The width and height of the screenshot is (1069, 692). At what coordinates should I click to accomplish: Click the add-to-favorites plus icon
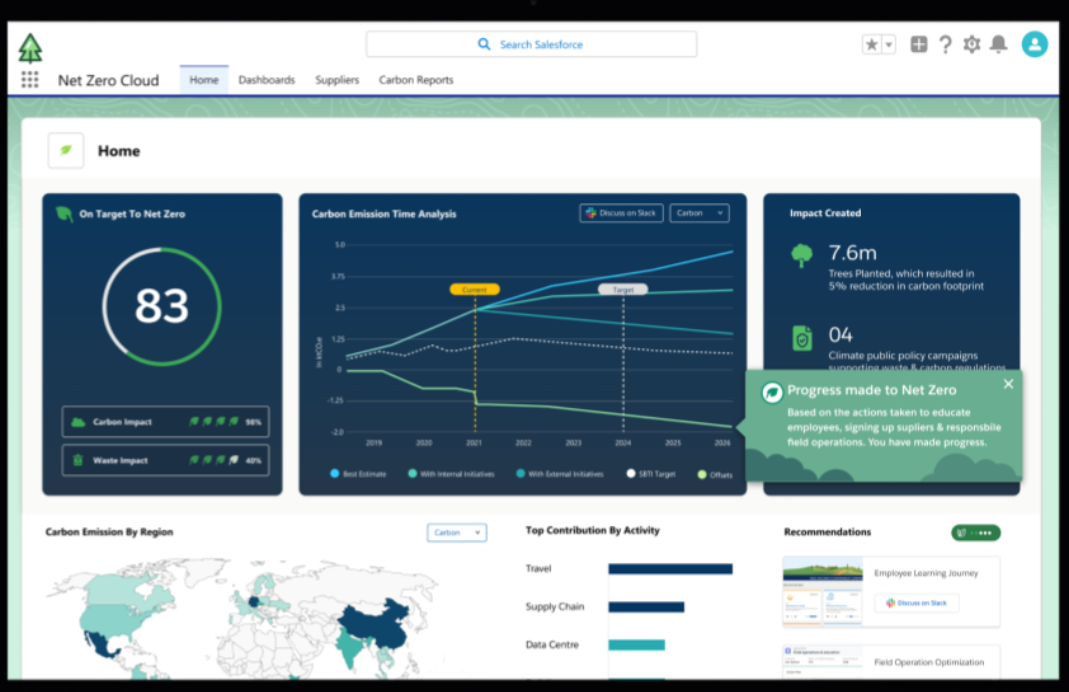pyautogui.click(x=918, y=44)
